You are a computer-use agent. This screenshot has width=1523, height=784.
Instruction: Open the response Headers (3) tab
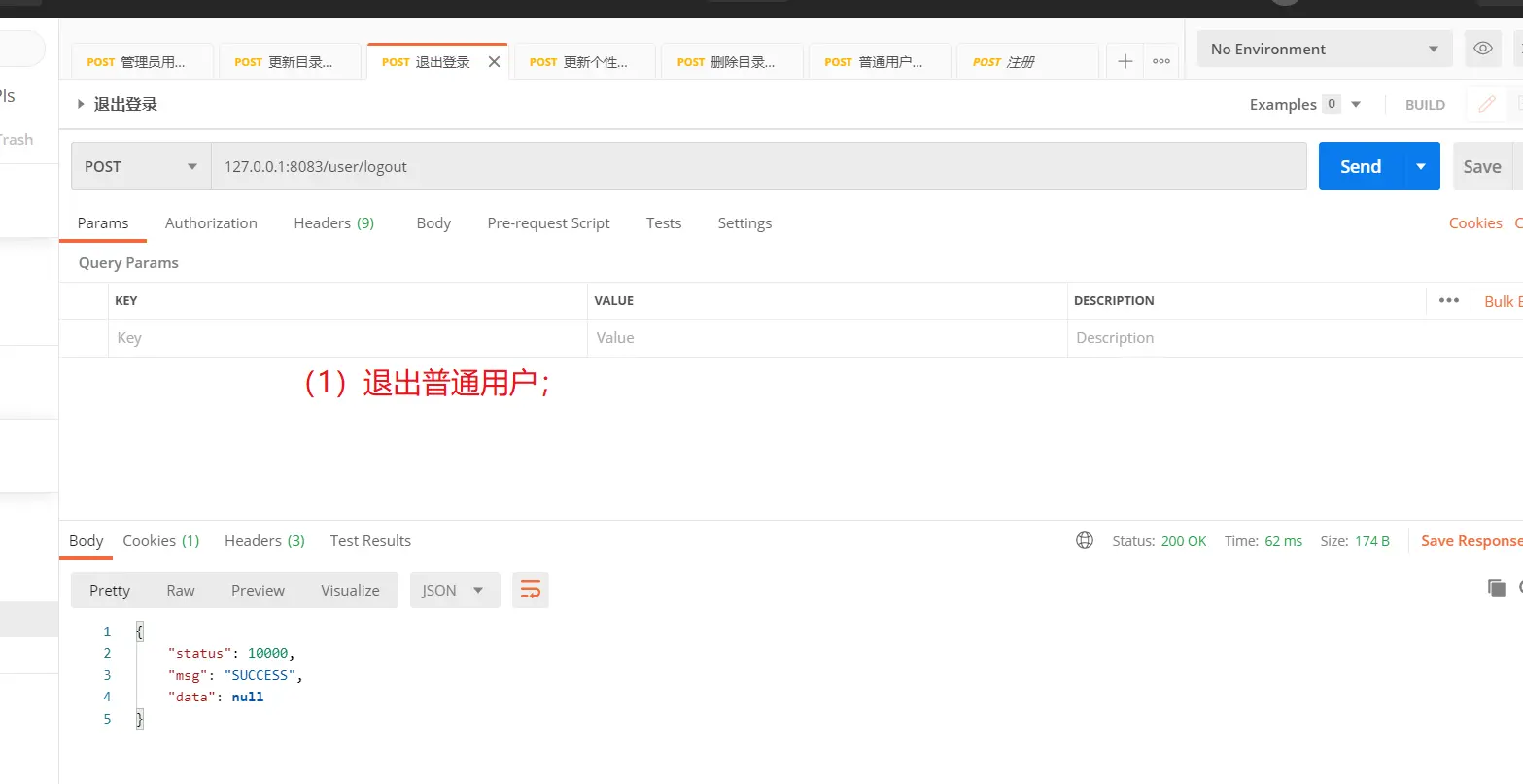click(264, 540)
